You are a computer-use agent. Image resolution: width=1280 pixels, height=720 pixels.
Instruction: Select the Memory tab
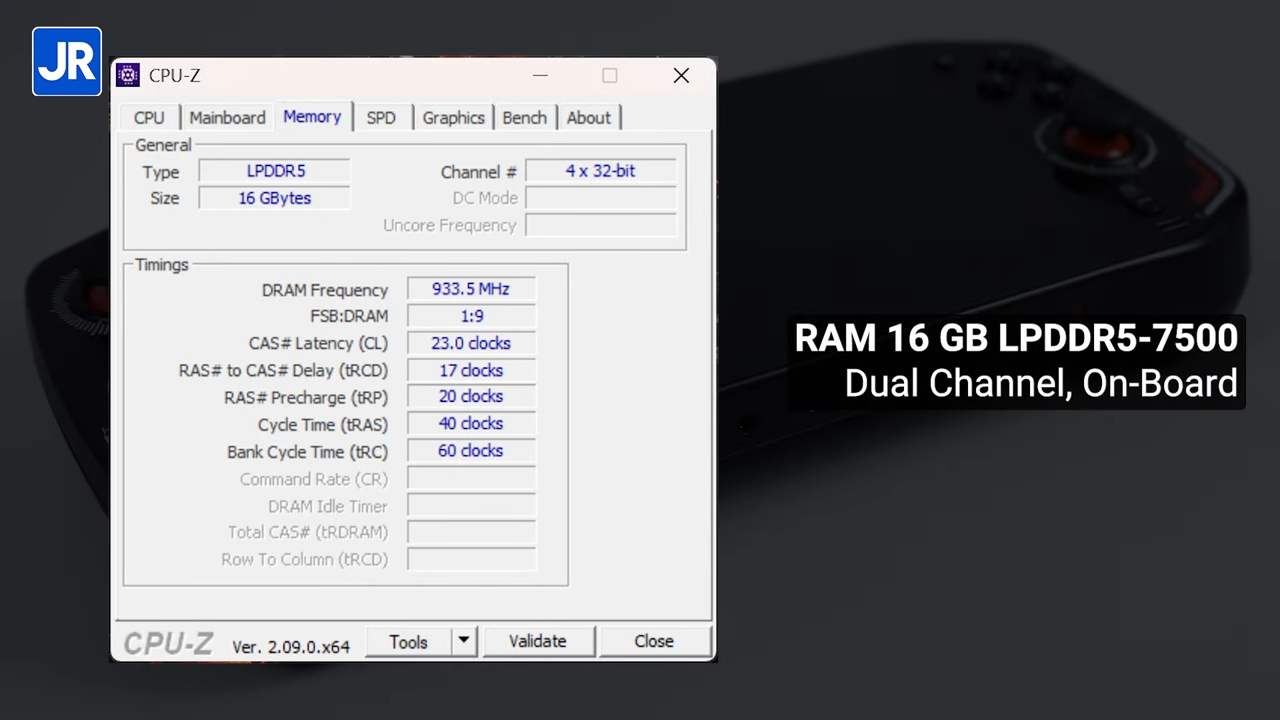(312, 116)
